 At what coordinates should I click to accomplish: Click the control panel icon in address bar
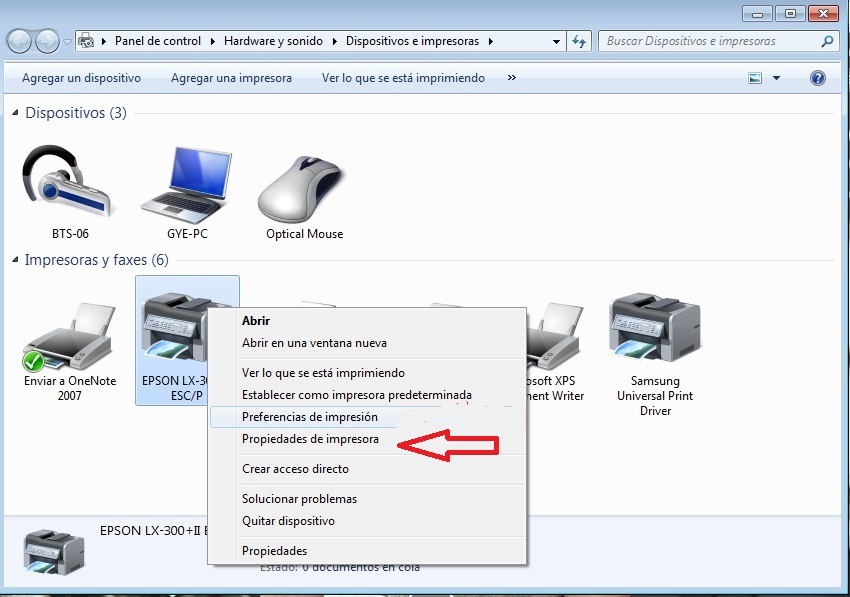86,41
